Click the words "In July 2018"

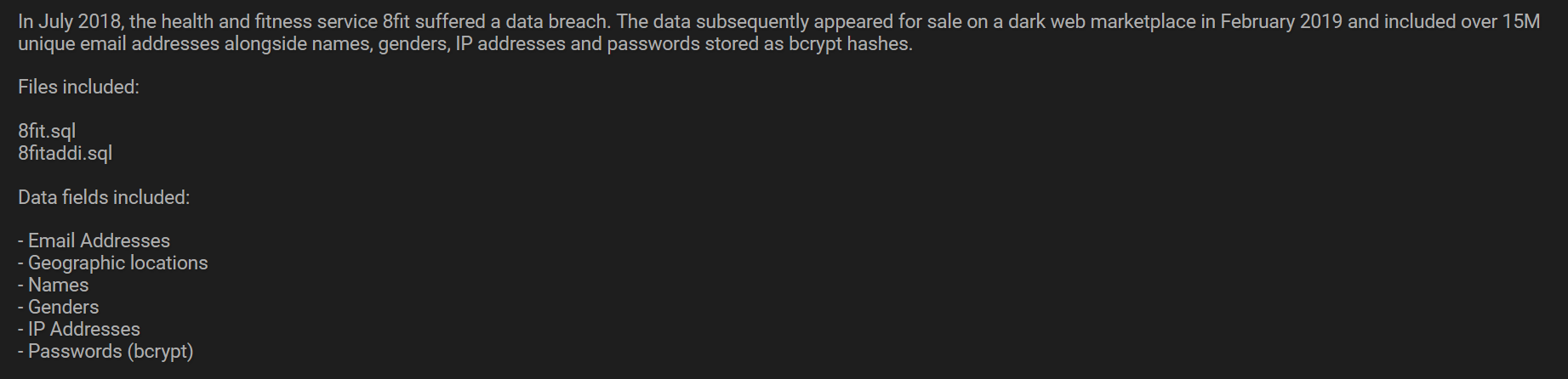click(x=70, y=21)
